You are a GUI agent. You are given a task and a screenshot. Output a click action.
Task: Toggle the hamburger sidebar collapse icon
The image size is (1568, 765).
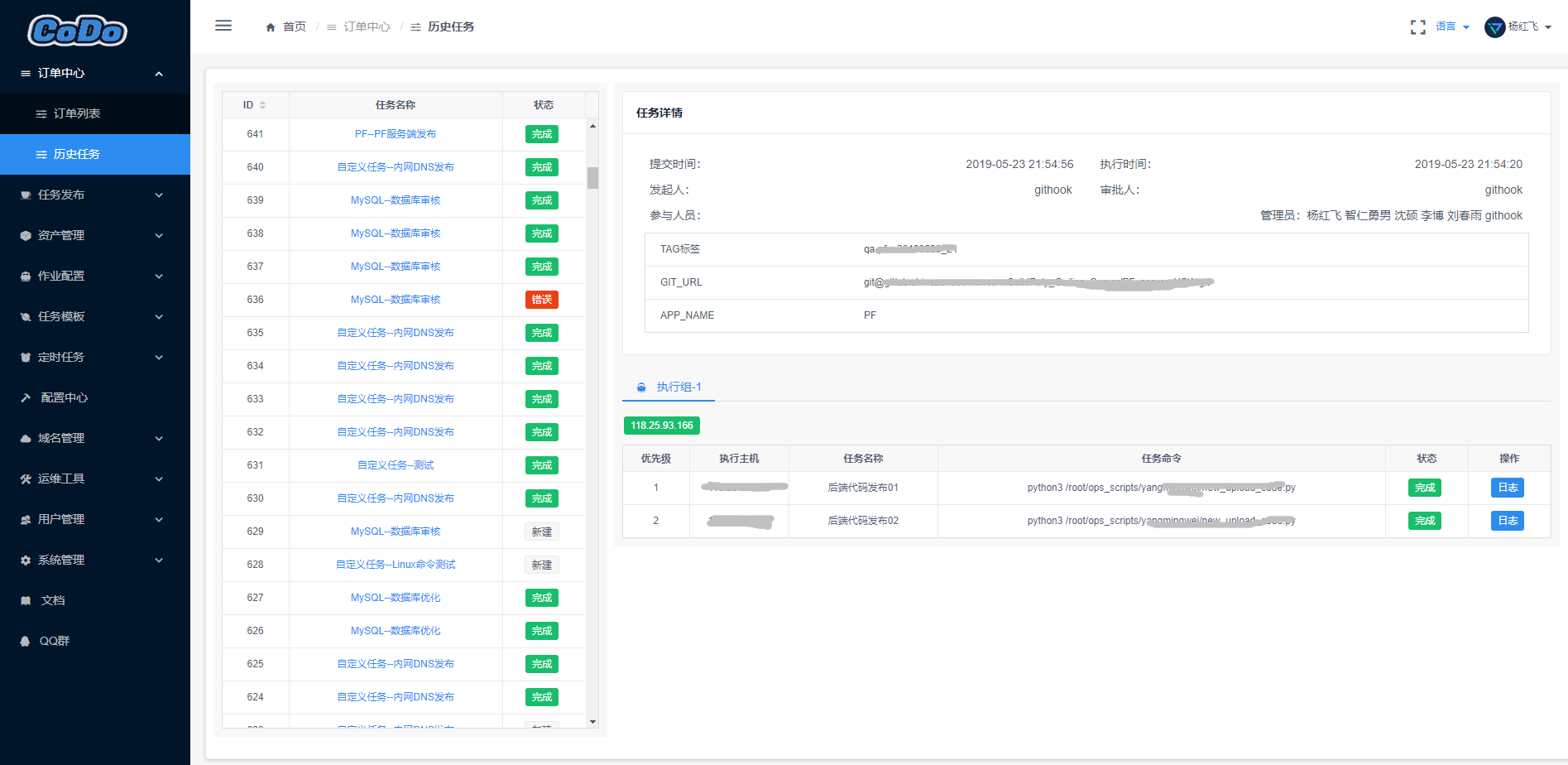[x=223, y=26]
